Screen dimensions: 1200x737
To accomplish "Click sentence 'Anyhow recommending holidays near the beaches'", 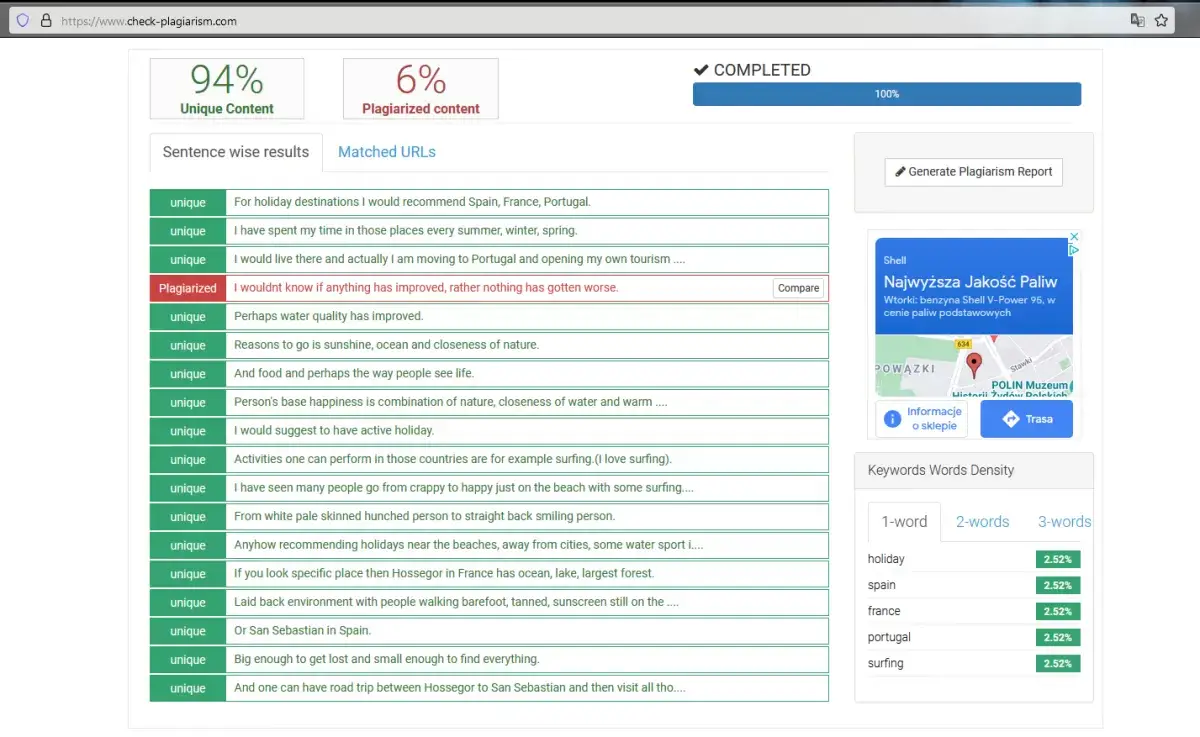I will click(x=468, y=545).
